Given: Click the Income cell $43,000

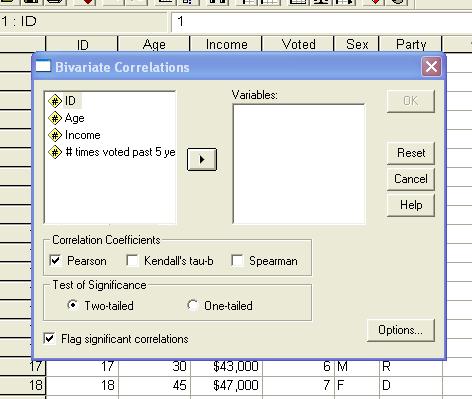Looking at the screenshot, I should pyautogui.click(x=227, y=367).
